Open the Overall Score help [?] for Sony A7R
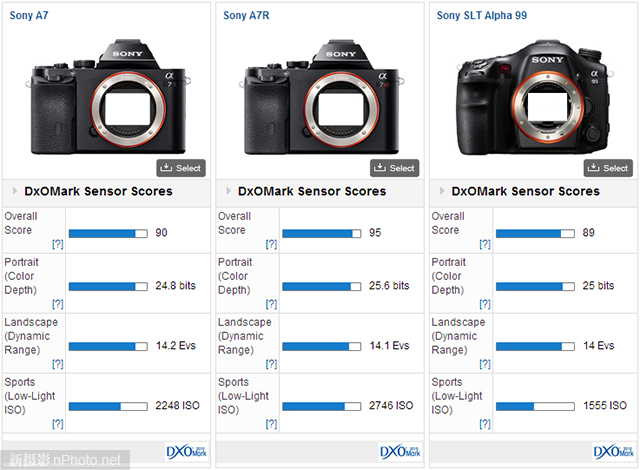The image size is (640, 470). [x=271, y=244]
